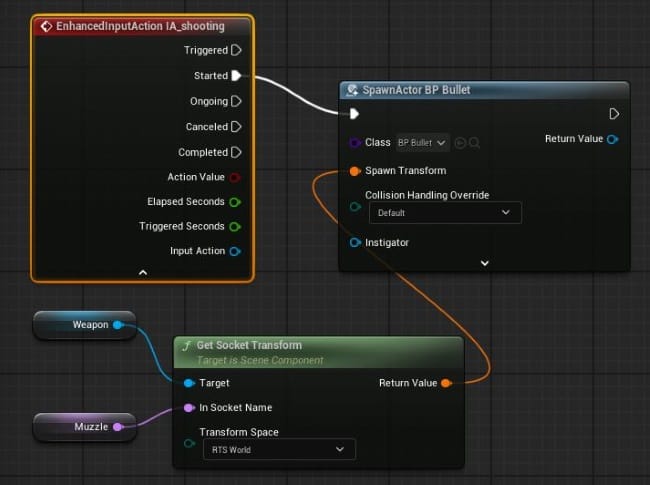The image size is (650, 485).
Task: Click the SpawnActor execution output pin
Action: click(x=614, y=114)
